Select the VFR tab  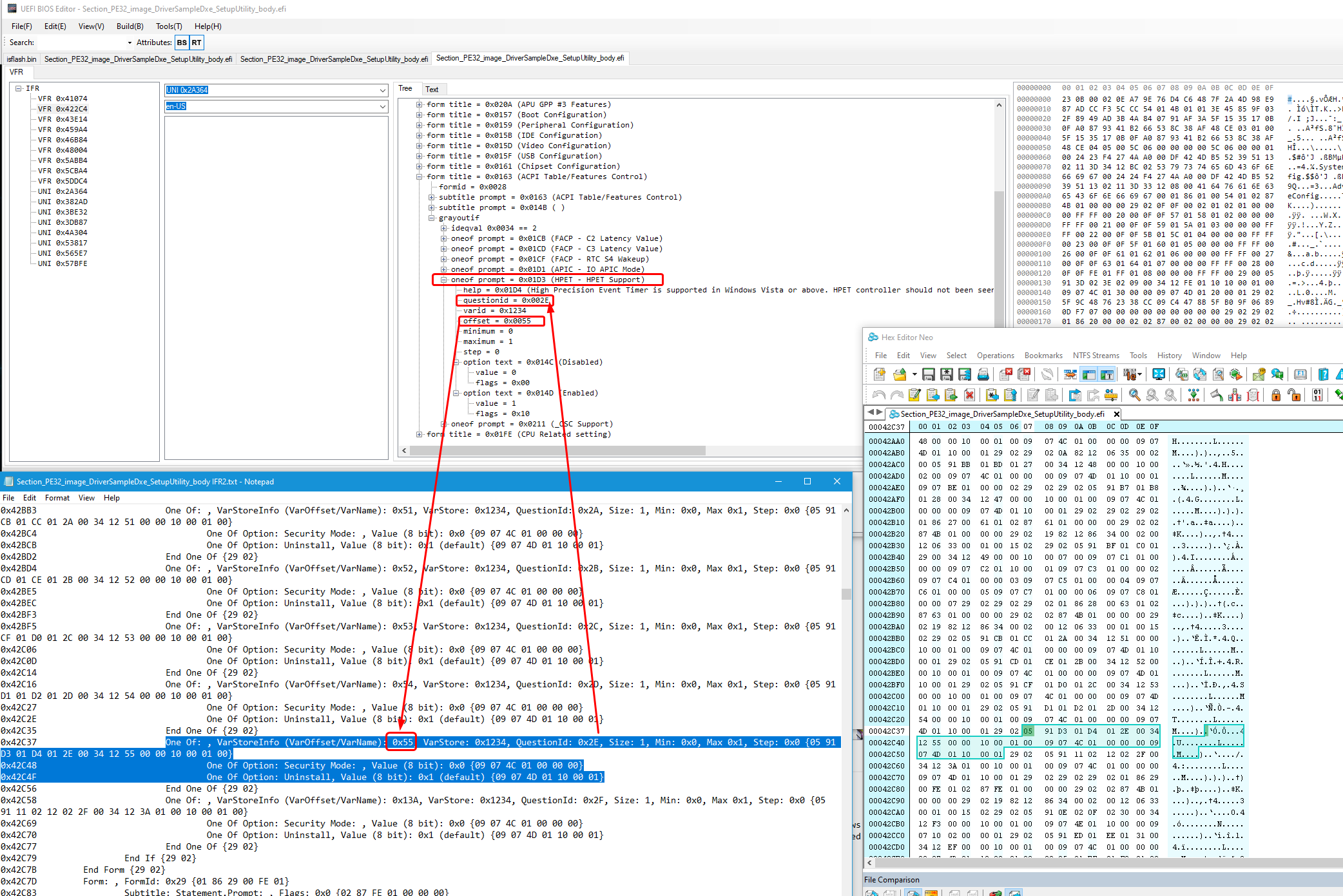tap(17, 72)
